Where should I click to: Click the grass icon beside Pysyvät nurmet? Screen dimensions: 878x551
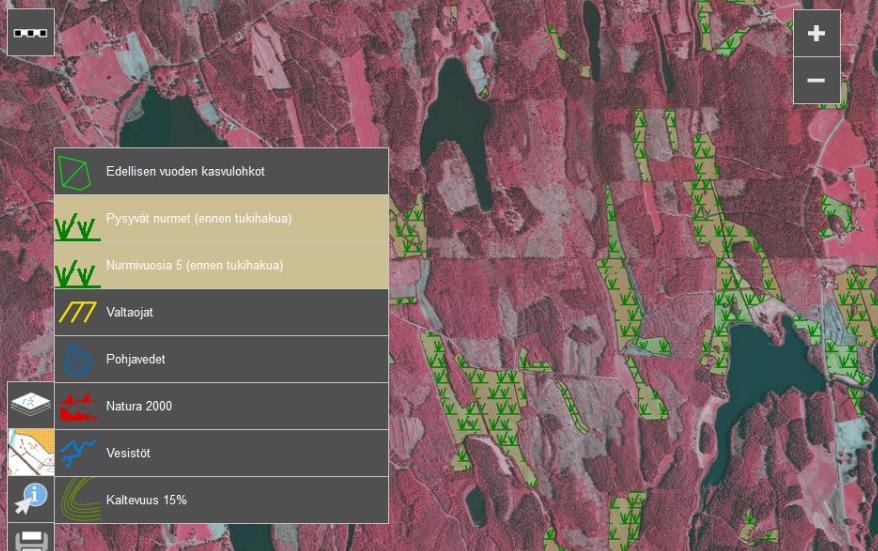tap(77, 227)
